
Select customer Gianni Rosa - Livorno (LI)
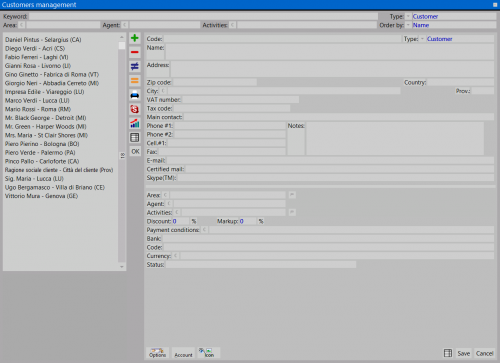[38, 66]
